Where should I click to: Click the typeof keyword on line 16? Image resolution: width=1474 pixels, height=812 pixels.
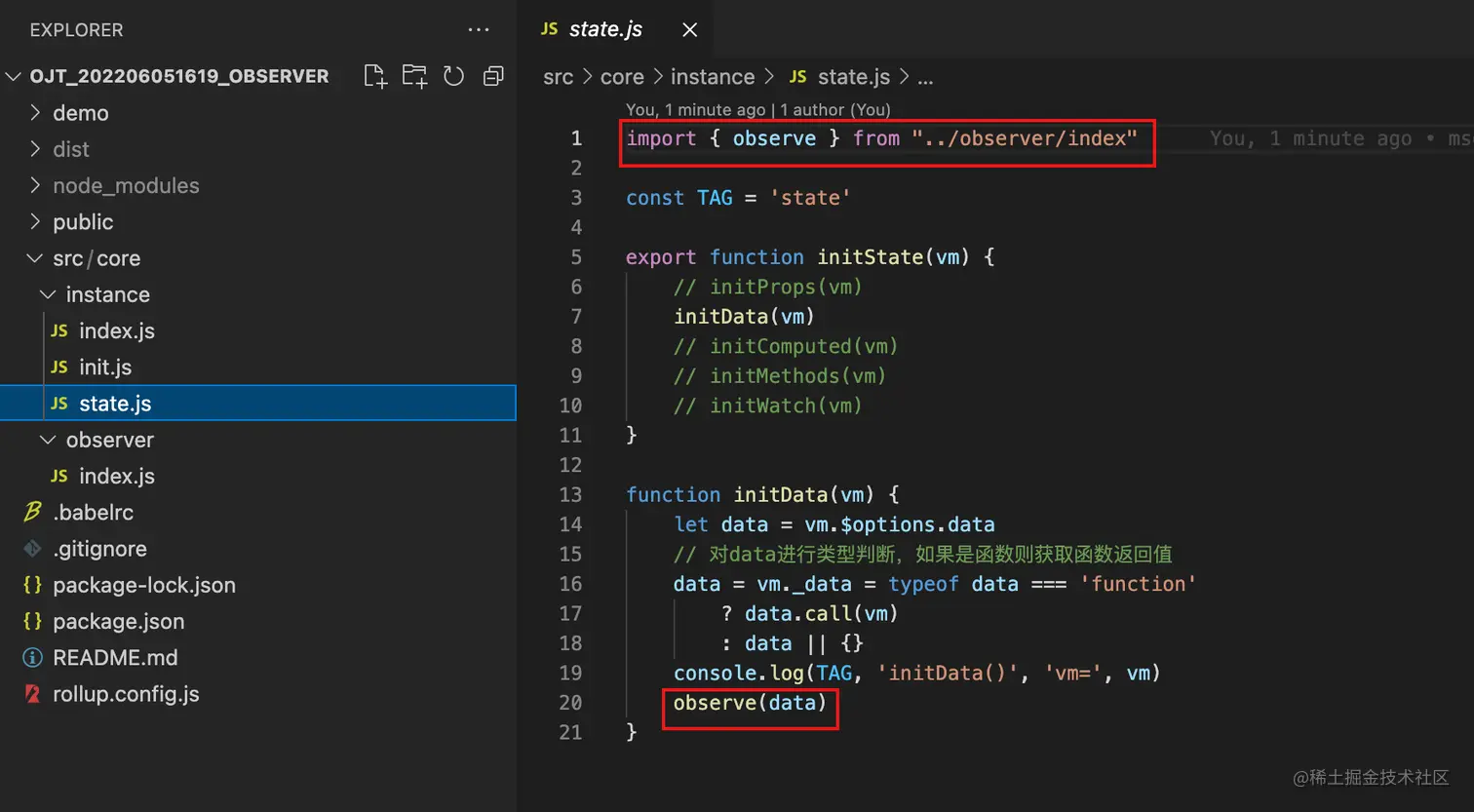click(923, 584)
